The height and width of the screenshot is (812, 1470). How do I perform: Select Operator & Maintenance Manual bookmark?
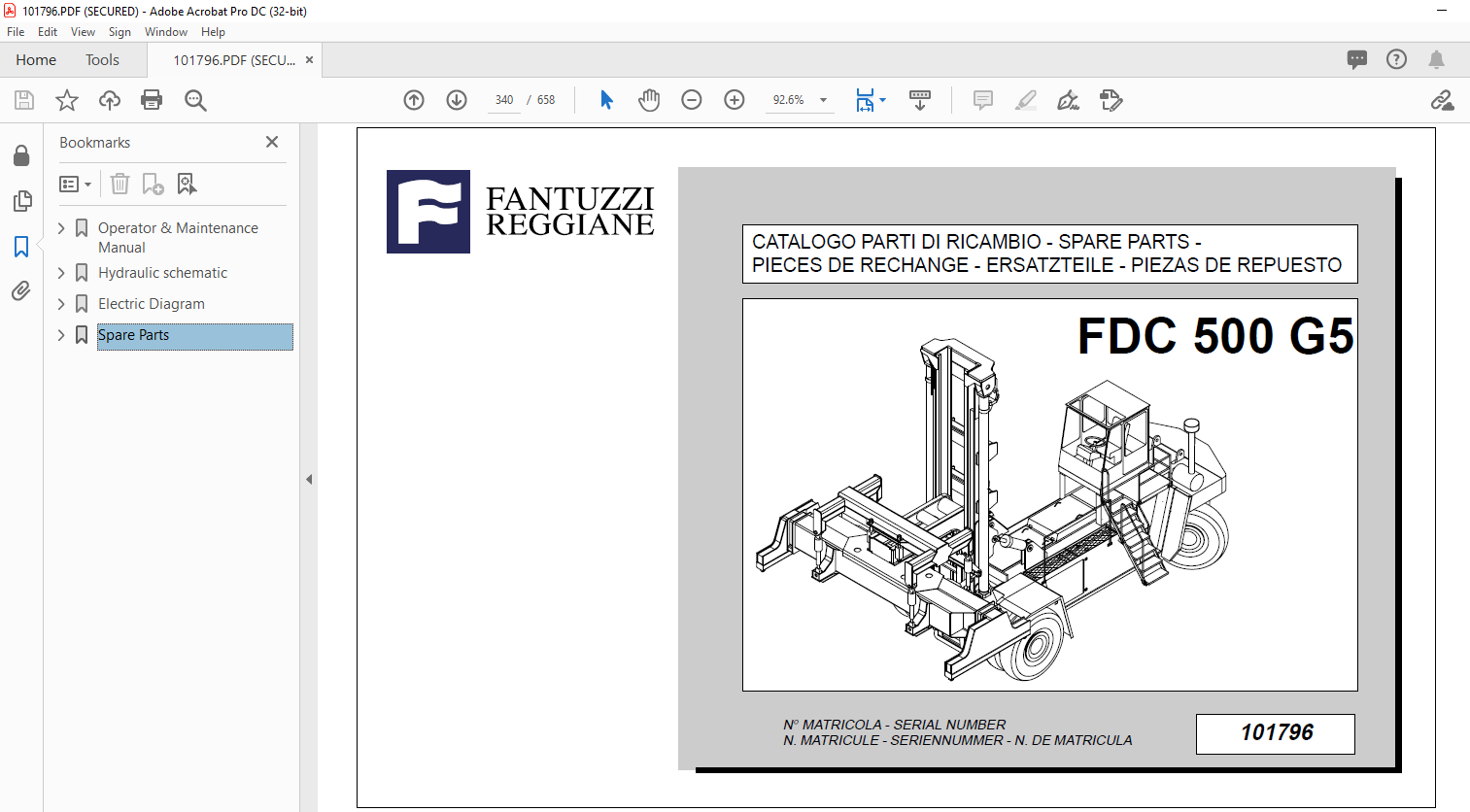[x=178, y=238]
